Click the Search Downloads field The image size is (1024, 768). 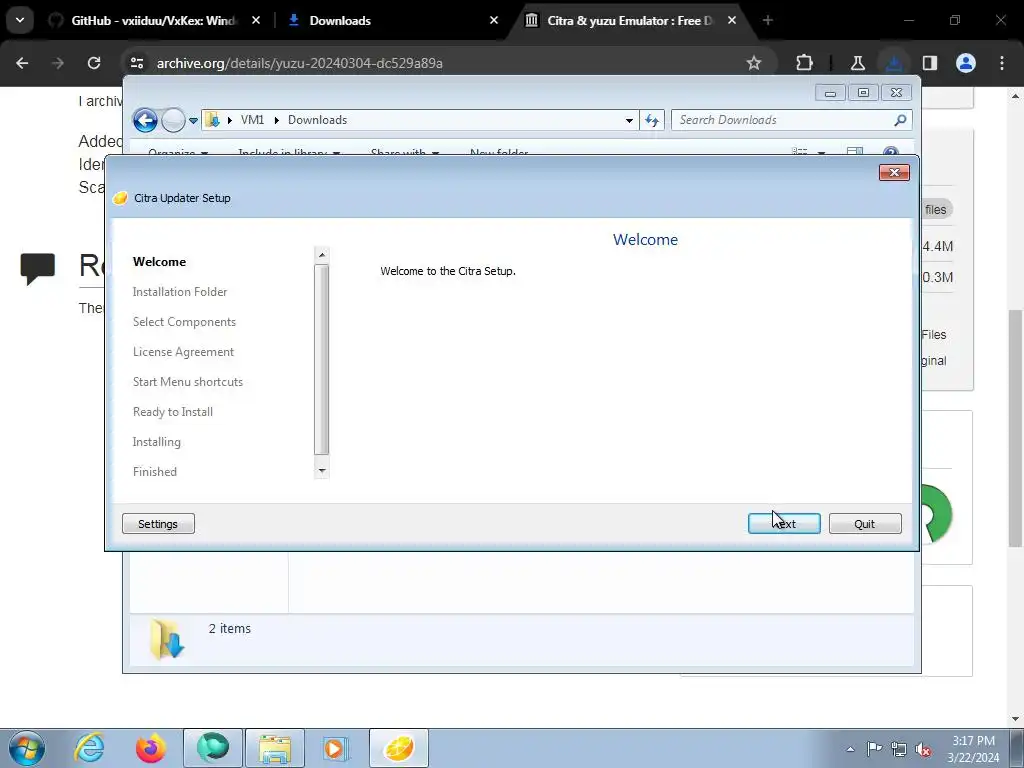click(x=784, y=120)
